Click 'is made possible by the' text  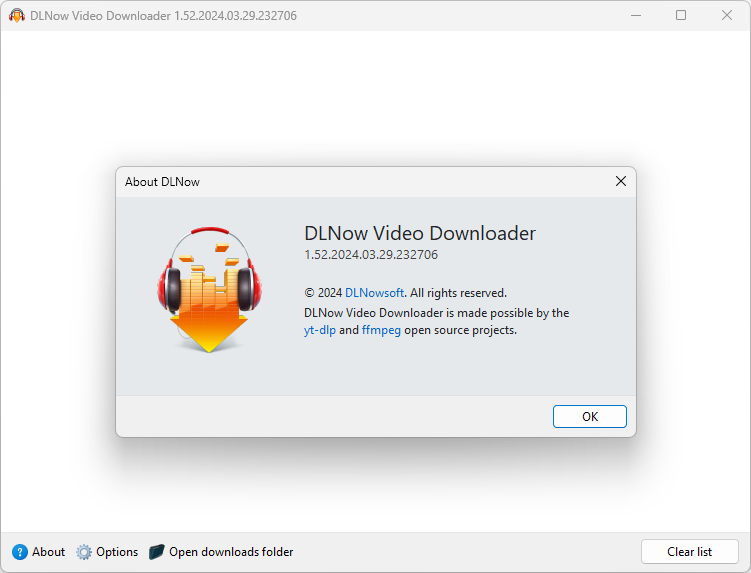click(x=508, y=313)
